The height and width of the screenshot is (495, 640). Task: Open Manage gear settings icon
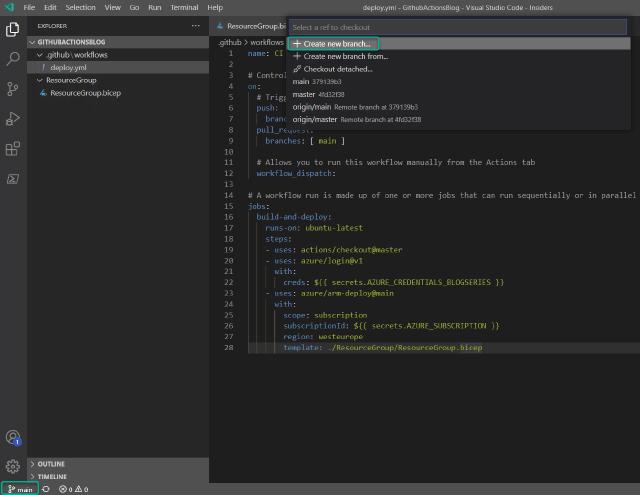tap(13, 466)
